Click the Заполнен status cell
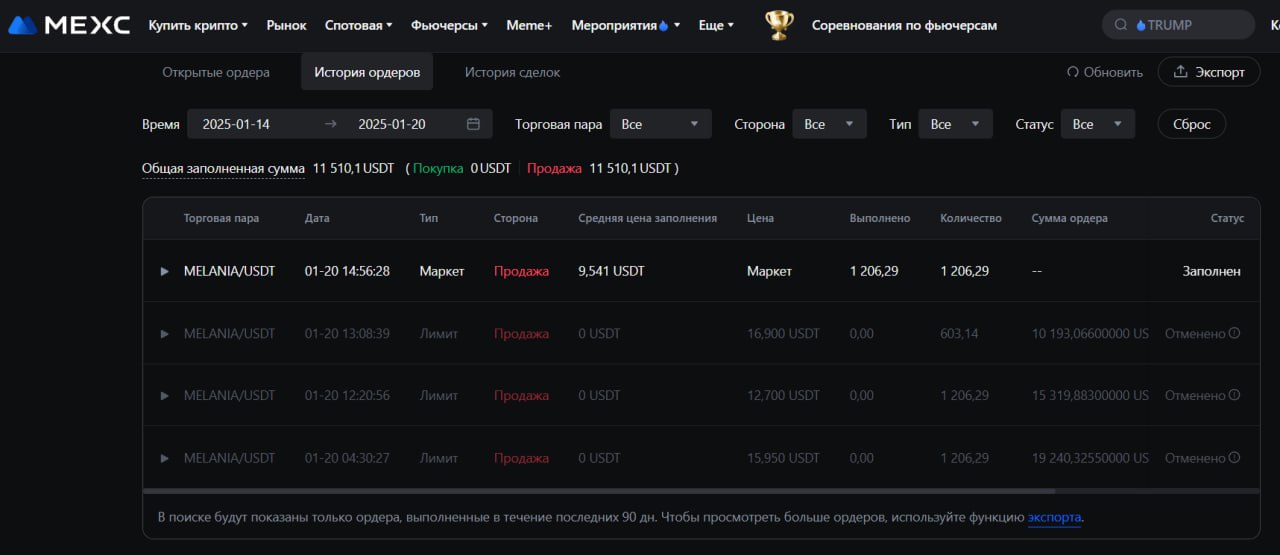 pos(1211,271)
